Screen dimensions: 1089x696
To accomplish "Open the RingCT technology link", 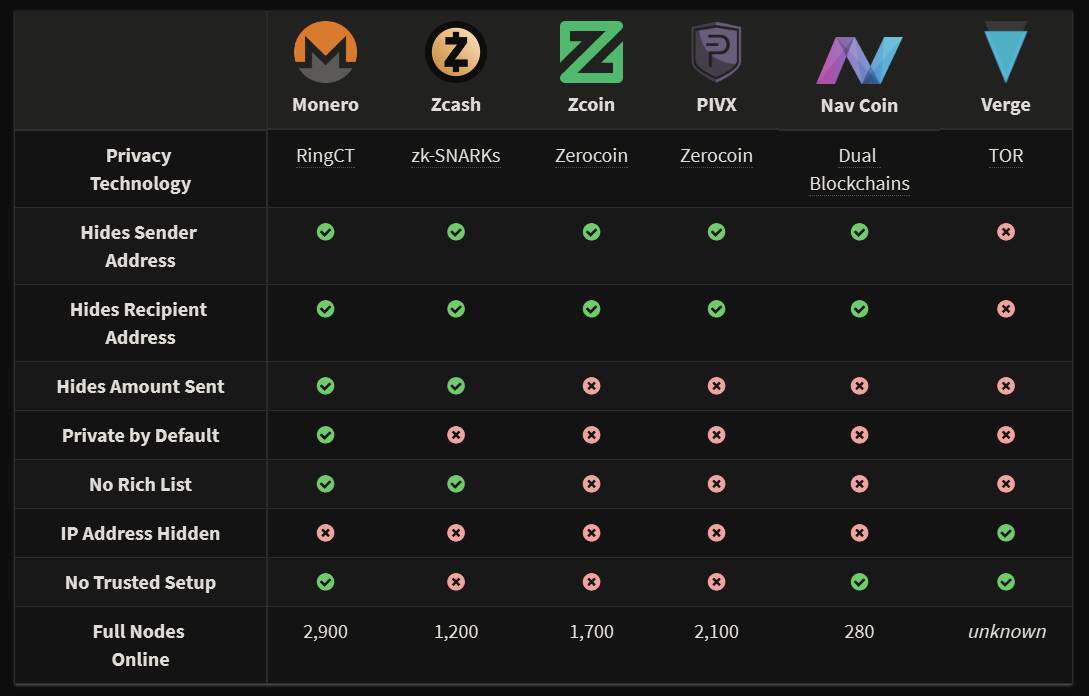I will [x=325, y=156].
